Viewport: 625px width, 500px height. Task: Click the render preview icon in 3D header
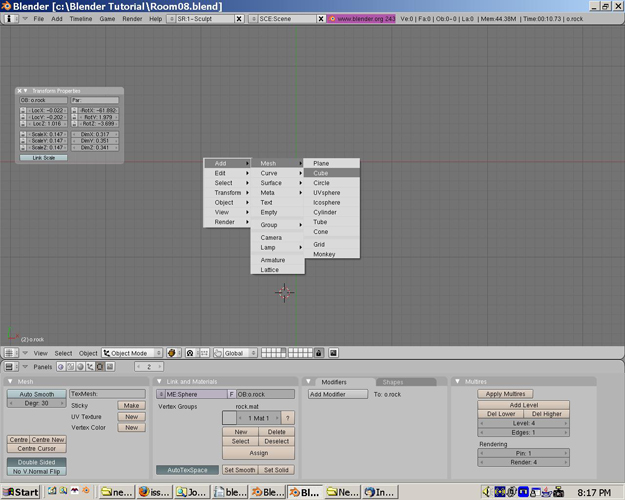333,353
